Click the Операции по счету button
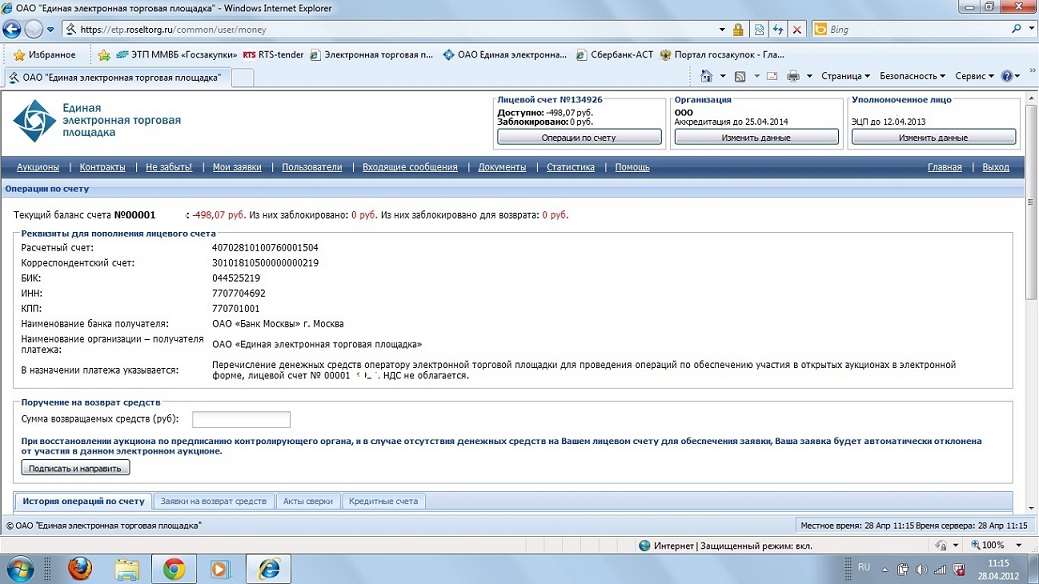Viewport: 1039px width, 584px height. point(578,137)
